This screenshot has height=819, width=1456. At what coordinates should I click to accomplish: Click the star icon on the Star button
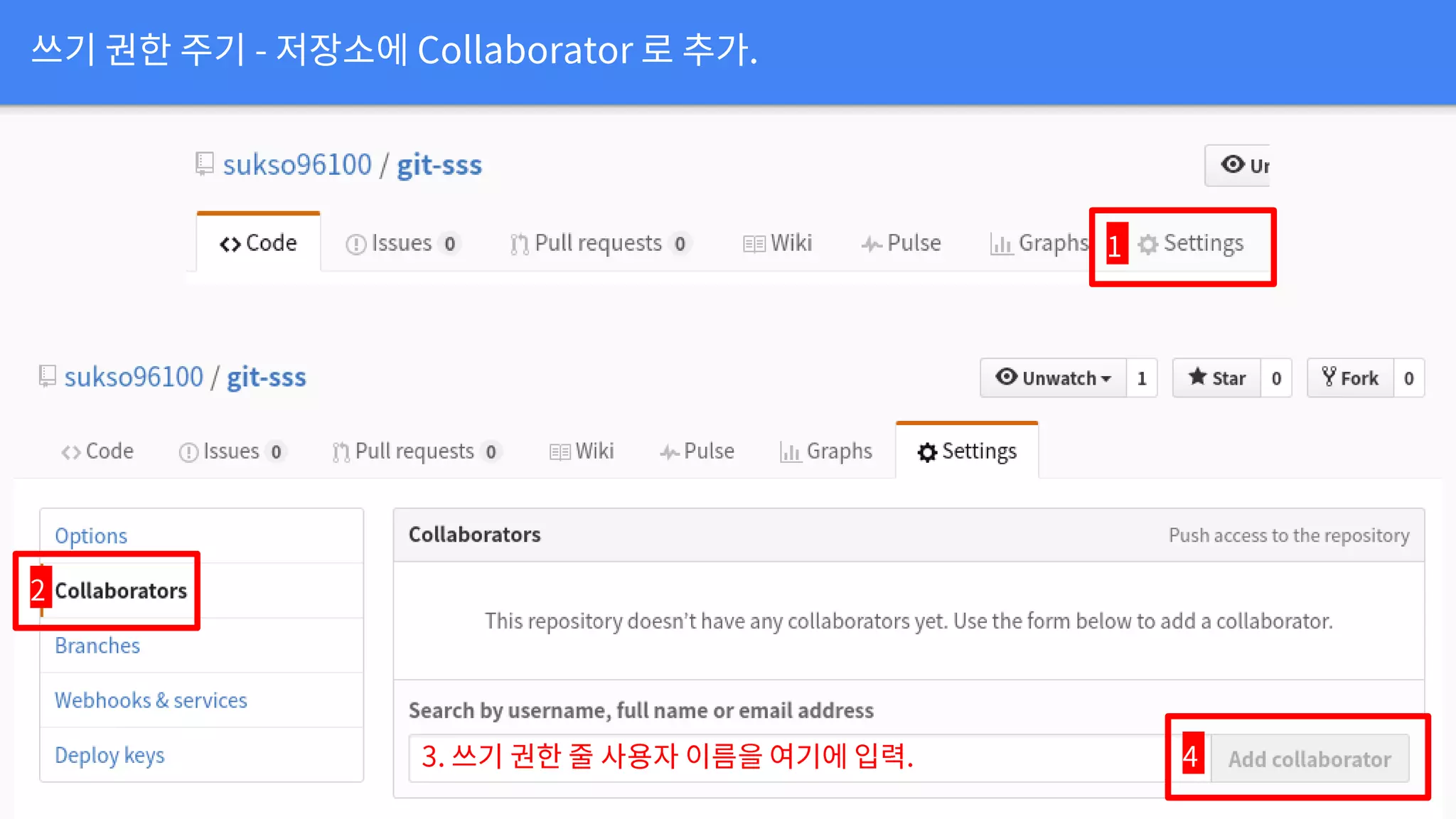[1197, 377]
